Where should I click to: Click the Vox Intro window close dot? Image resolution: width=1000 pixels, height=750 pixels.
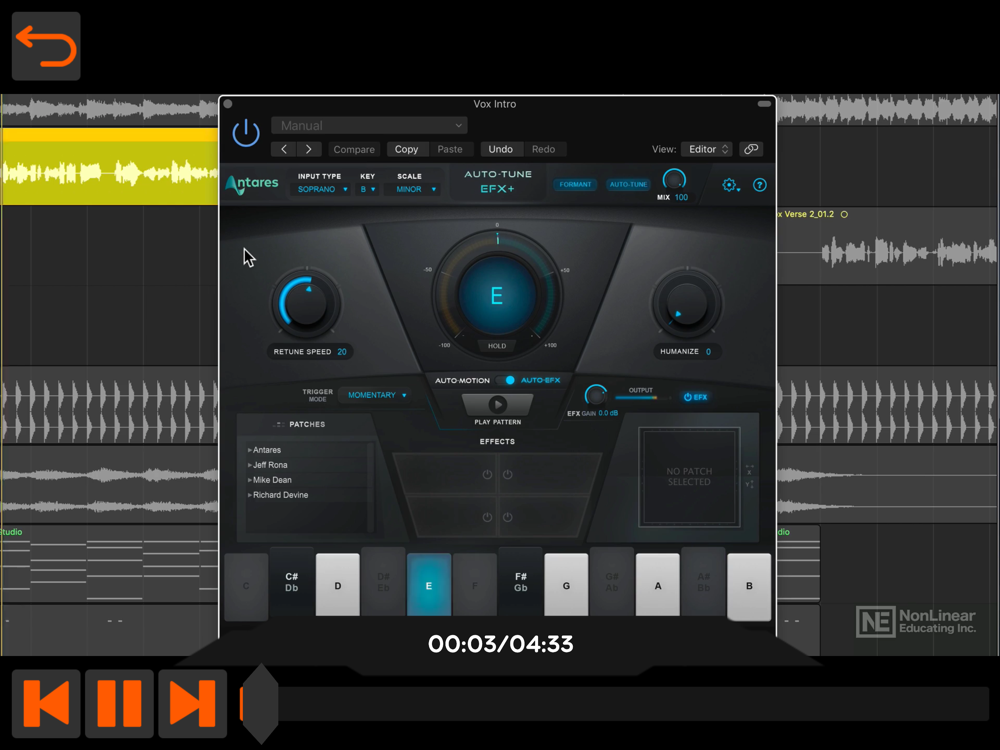click(228, 104)
